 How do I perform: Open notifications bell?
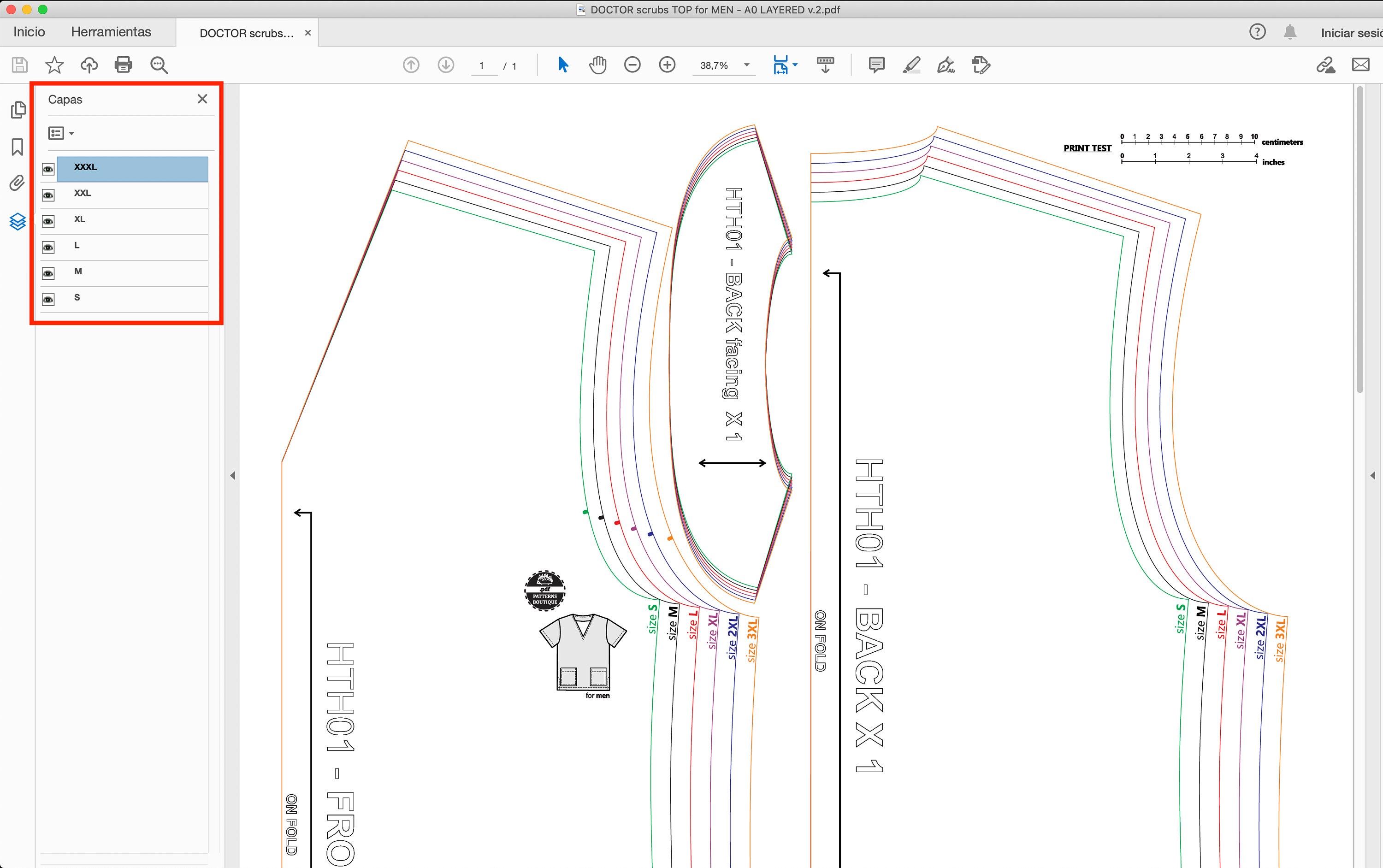[x=1290, y=32]
